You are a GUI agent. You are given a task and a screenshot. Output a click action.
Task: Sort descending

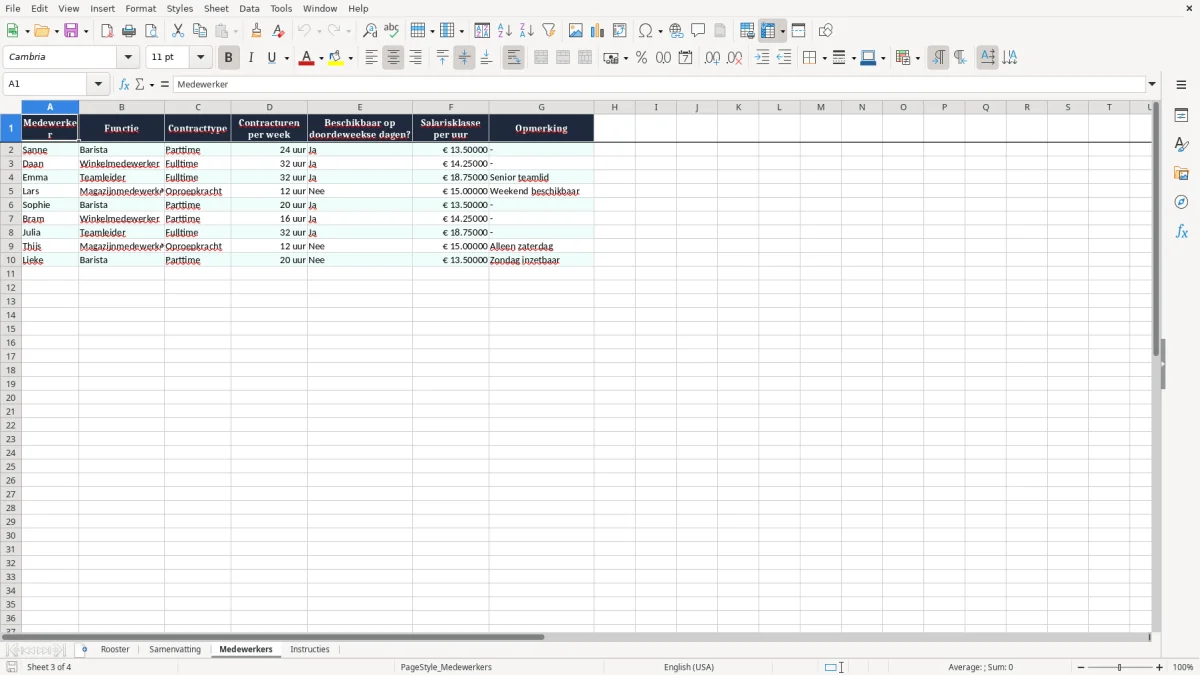[x=527, y=31]
